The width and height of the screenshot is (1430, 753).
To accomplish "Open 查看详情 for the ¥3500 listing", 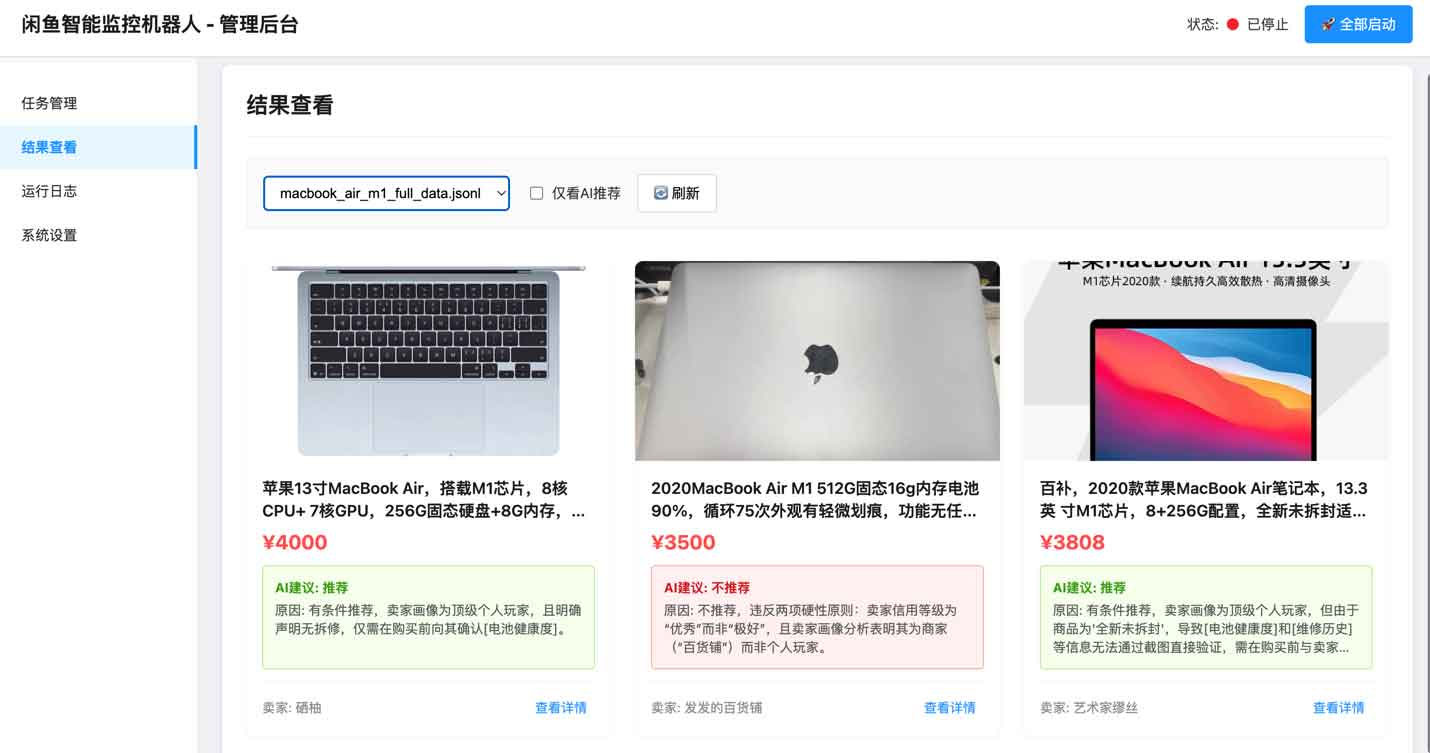I will pyautogui.click(x=949, y=707).
